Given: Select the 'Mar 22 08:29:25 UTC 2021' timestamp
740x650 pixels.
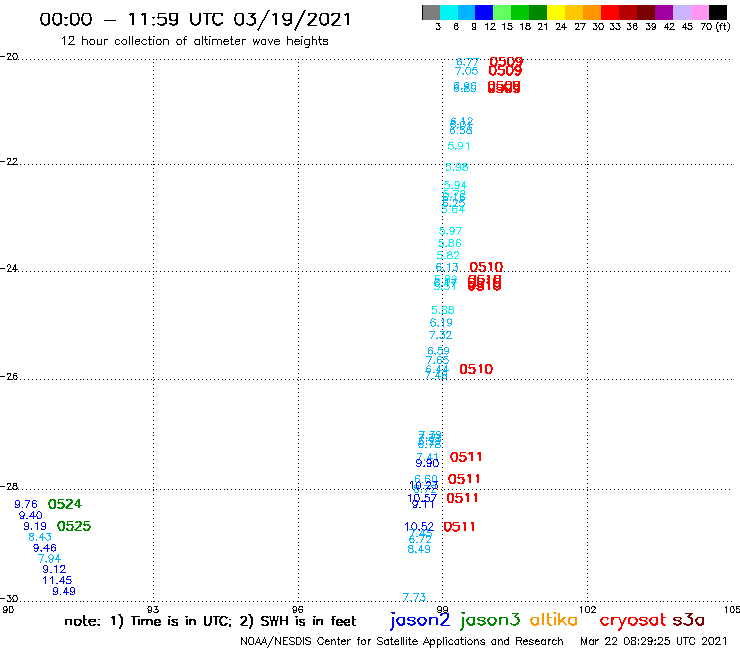Looking at the screenshot, I should [x=654, y=641].
